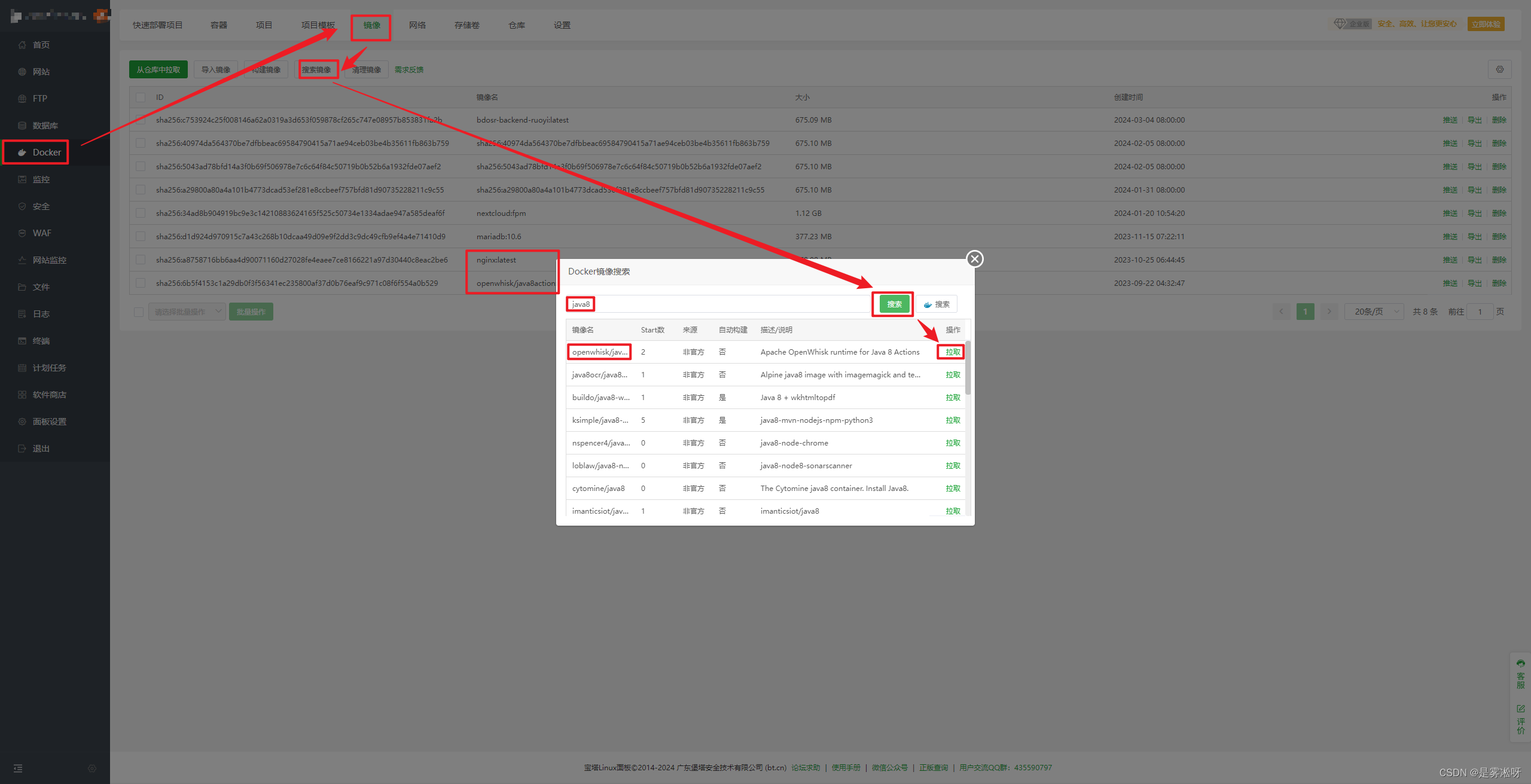Switch to the 镜像 tab

pyautogui.click(x=372, y=25)
